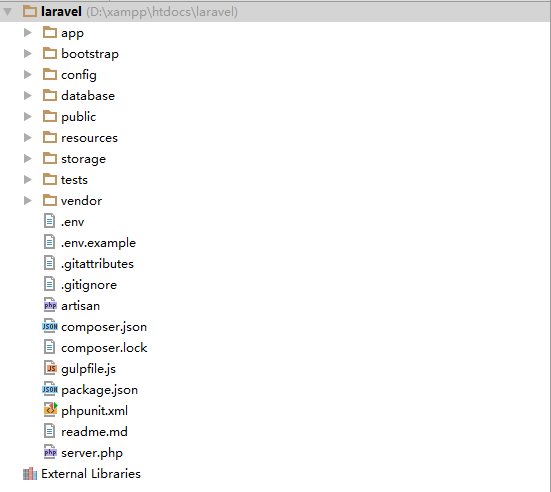Select the tests folder name

[74, 180]
